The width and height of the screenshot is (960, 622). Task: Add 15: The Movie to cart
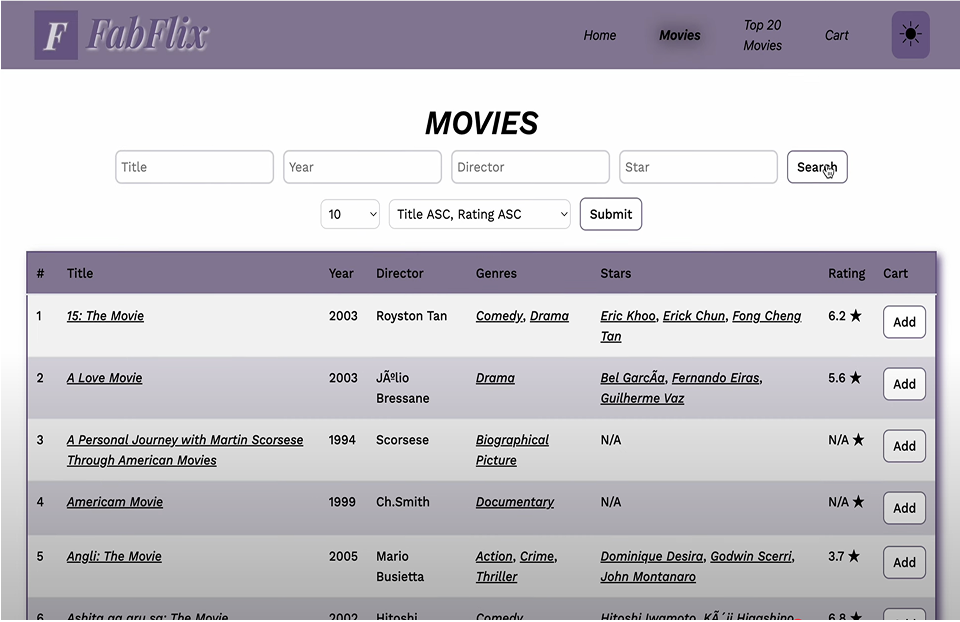coord(904,322)
